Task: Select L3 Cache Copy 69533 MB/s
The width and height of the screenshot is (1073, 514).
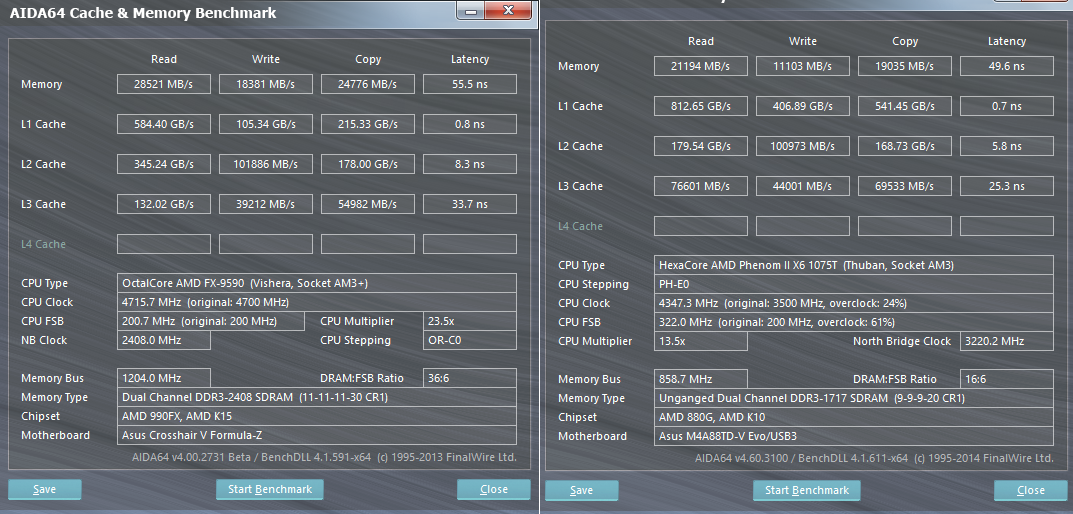Action: click(905, 186)
